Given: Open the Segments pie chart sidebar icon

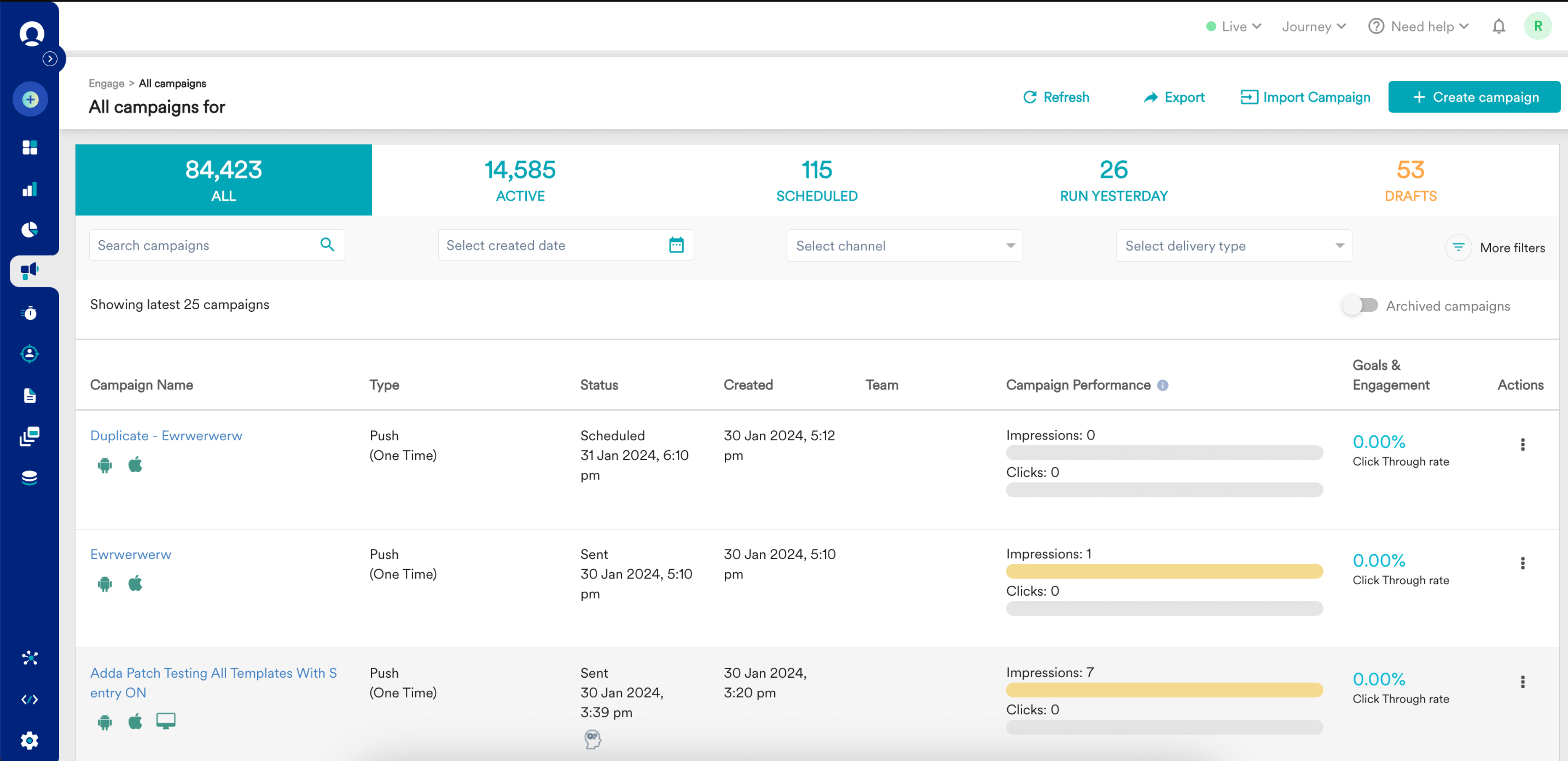Looking at the screenshot, I should pyautogui.click(x=30, y=230).
